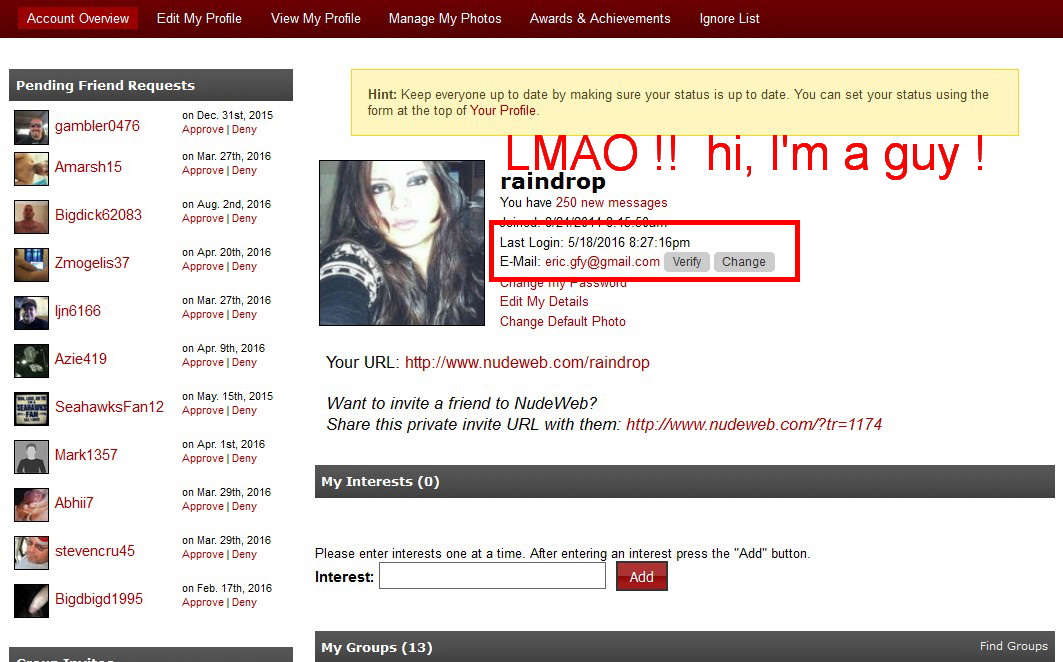This screenshot has width=1063, height=662.
Task: Approve stevencru45's friend request
Action: pos(202,555)
